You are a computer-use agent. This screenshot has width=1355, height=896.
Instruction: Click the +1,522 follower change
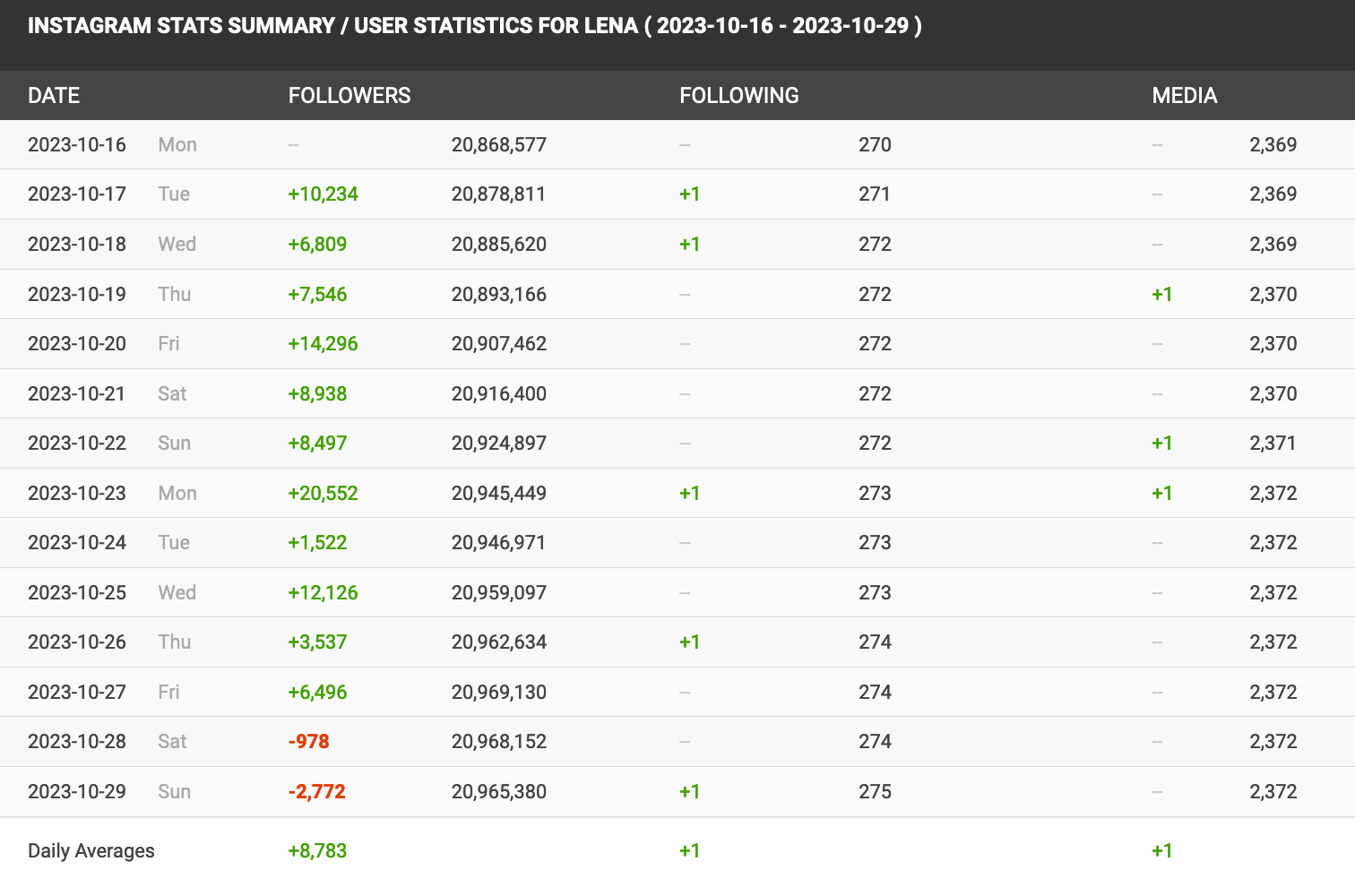click(317, 543)
